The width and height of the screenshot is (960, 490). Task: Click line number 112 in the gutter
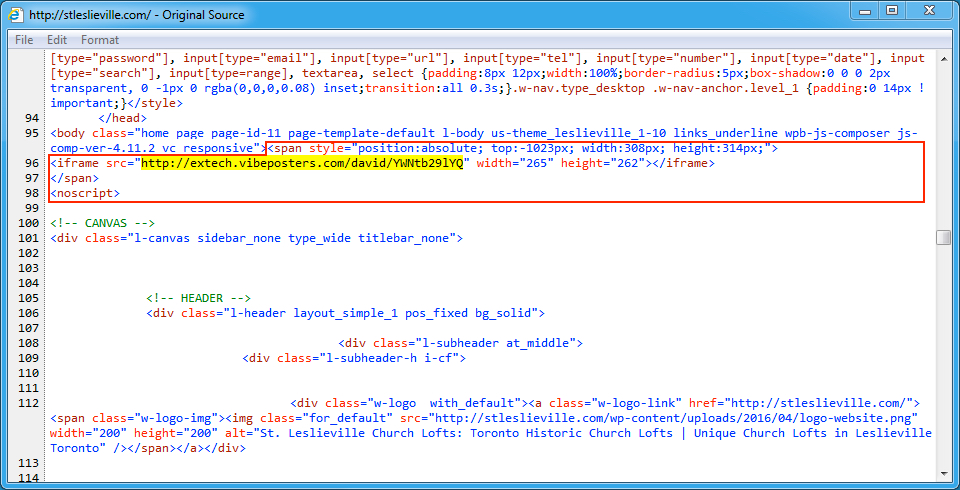[29, 403]
